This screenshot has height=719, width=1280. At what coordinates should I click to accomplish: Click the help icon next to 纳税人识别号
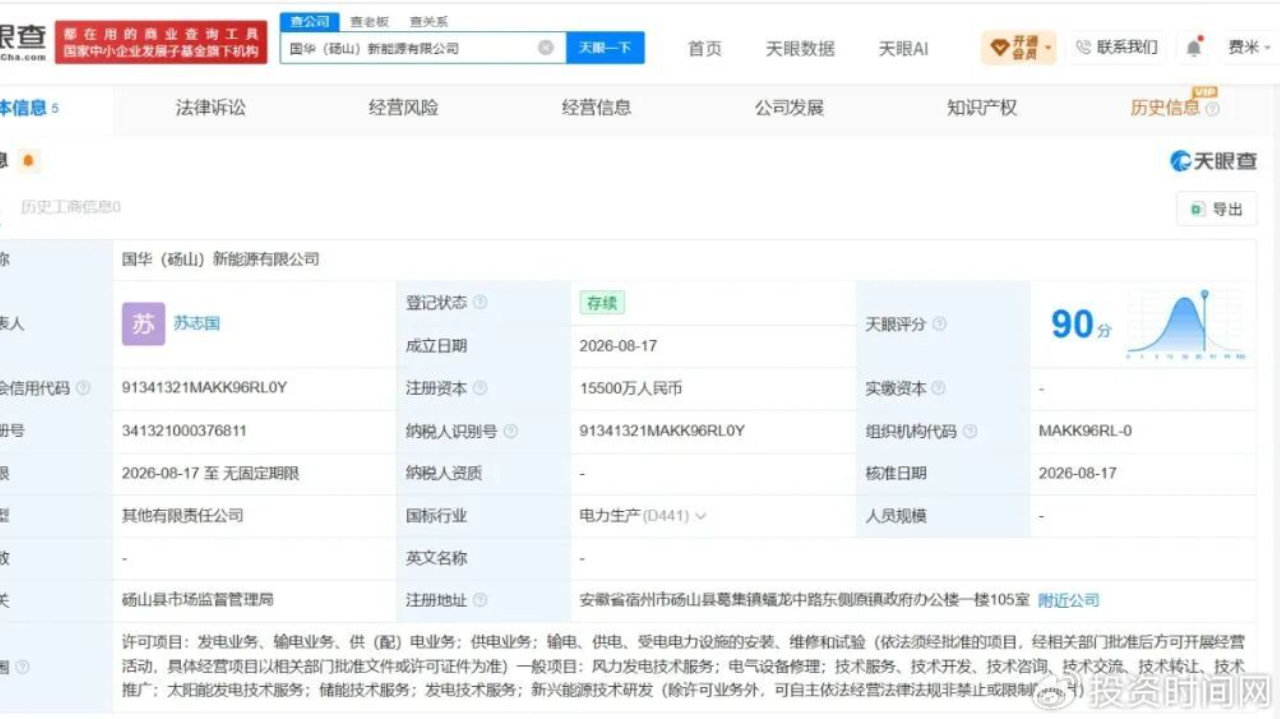[x=511, y=431]
